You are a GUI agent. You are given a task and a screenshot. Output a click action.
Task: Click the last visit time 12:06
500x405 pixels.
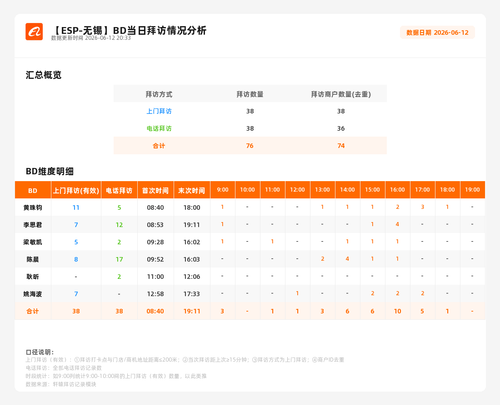[192, 277]
